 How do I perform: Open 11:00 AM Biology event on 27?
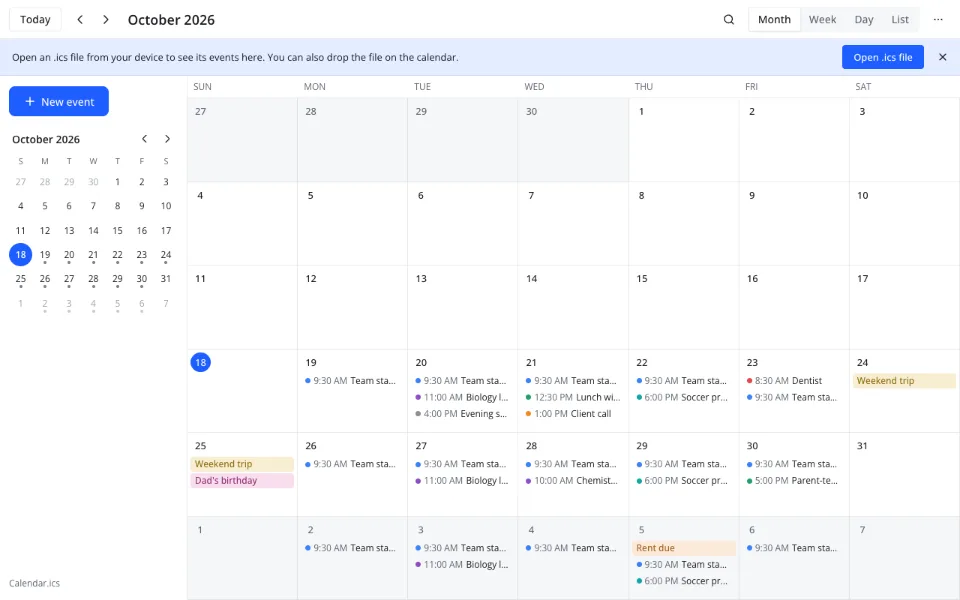click(461, 481)
